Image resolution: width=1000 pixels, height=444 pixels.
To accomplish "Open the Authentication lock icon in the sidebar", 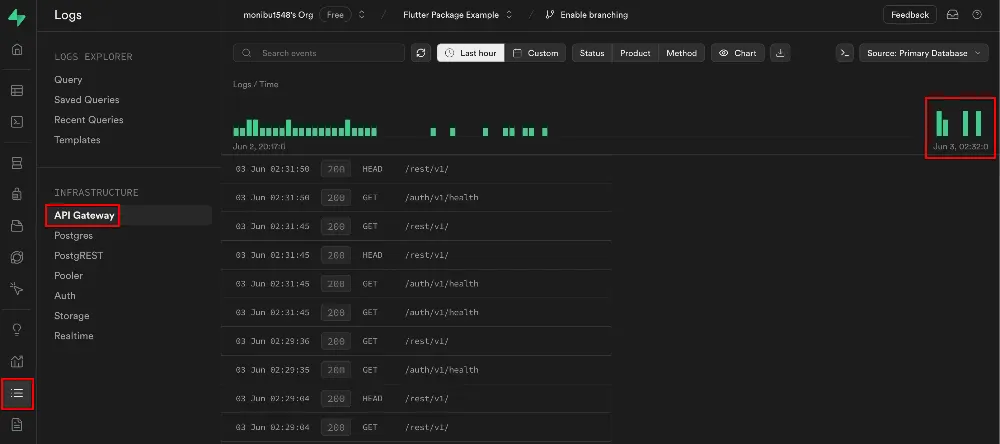I will (x=17, y=195).
